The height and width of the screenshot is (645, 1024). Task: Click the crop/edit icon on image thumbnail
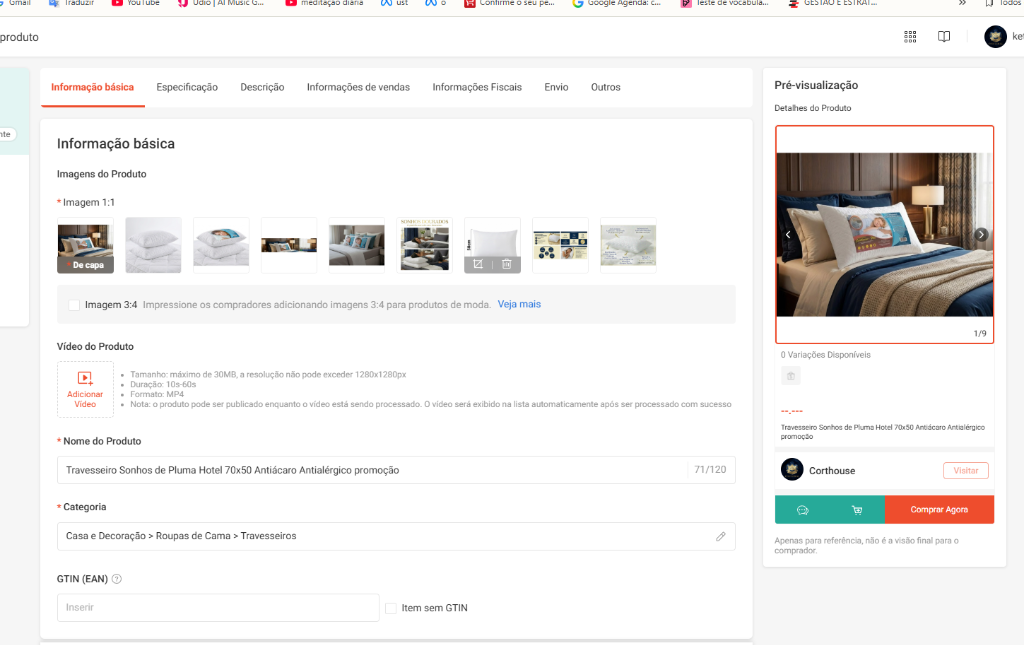point(478,264)
